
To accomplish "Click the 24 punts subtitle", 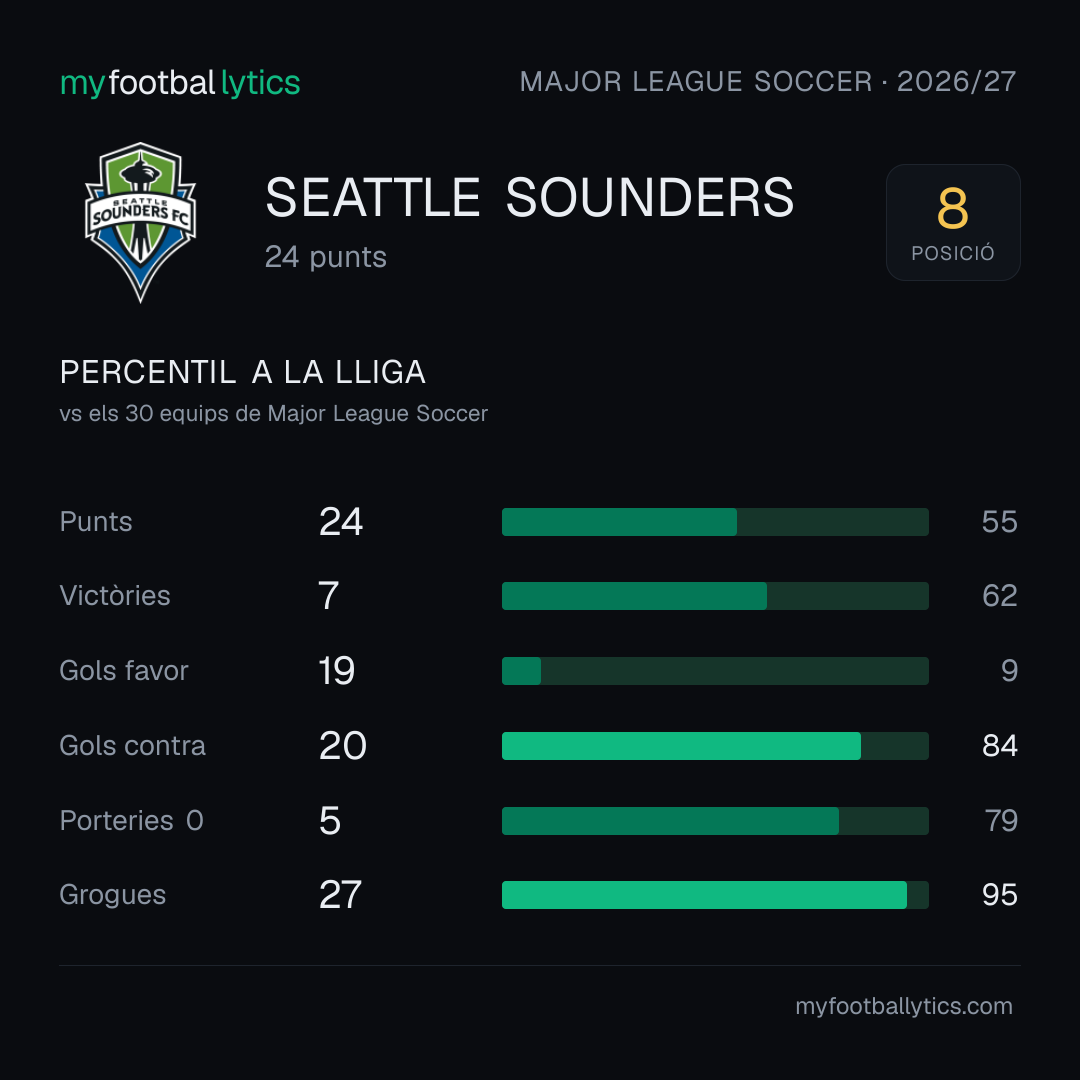I will click(326, 257).
